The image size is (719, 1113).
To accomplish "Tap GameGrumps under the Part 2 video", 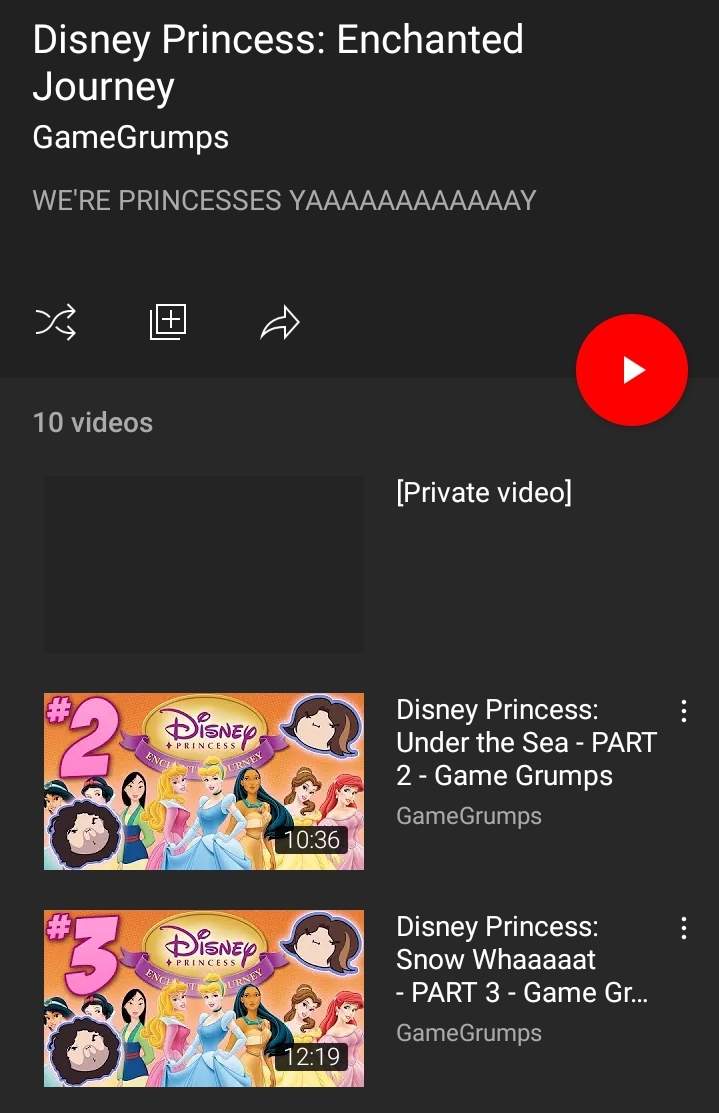I will (469, 816).
